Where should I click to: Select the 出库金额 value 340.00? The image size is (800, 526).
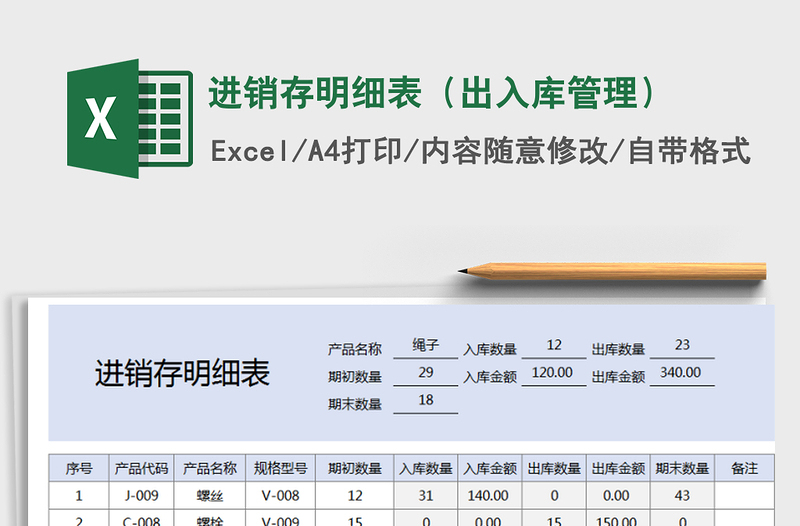click(682, 373)
